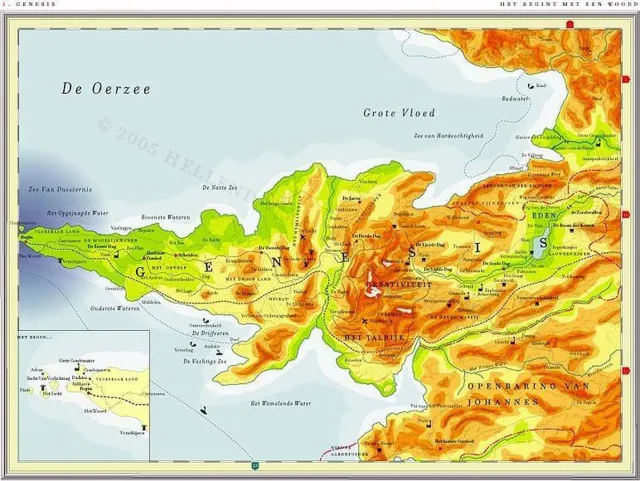Screen dimensions: 640x481
Task: Click icon below De Boom der Kennis
Action: pyautogui.click(x=571, y=230)
